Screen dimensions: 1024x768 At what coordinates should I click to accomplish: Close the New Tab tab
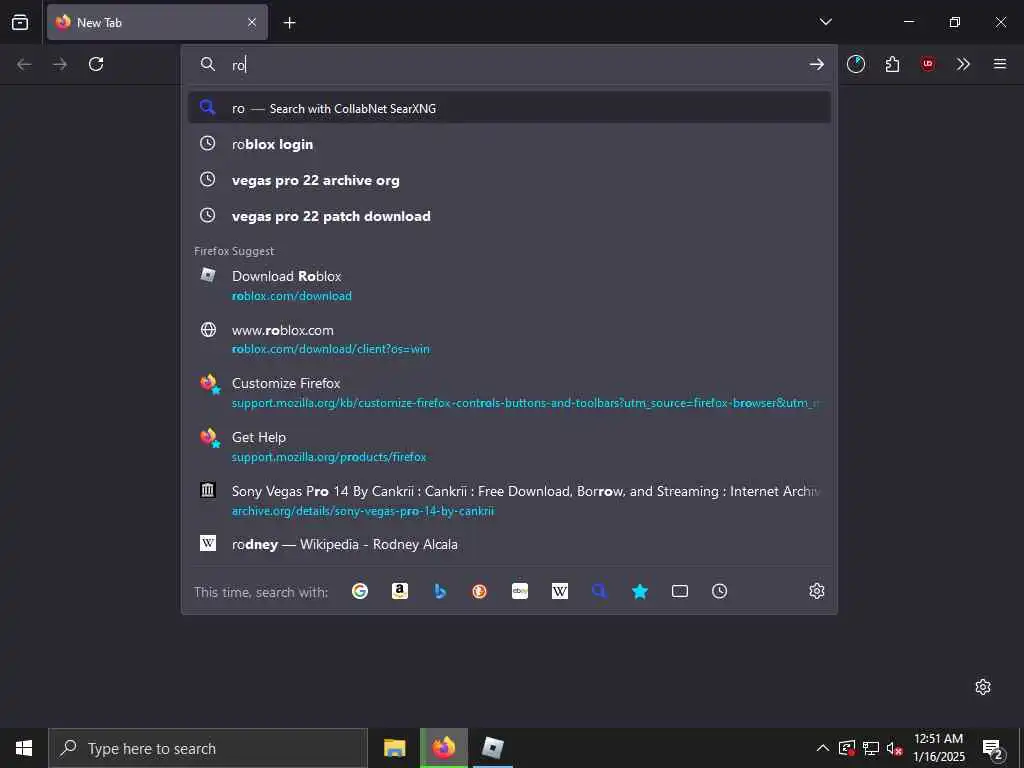pos(252,22)
